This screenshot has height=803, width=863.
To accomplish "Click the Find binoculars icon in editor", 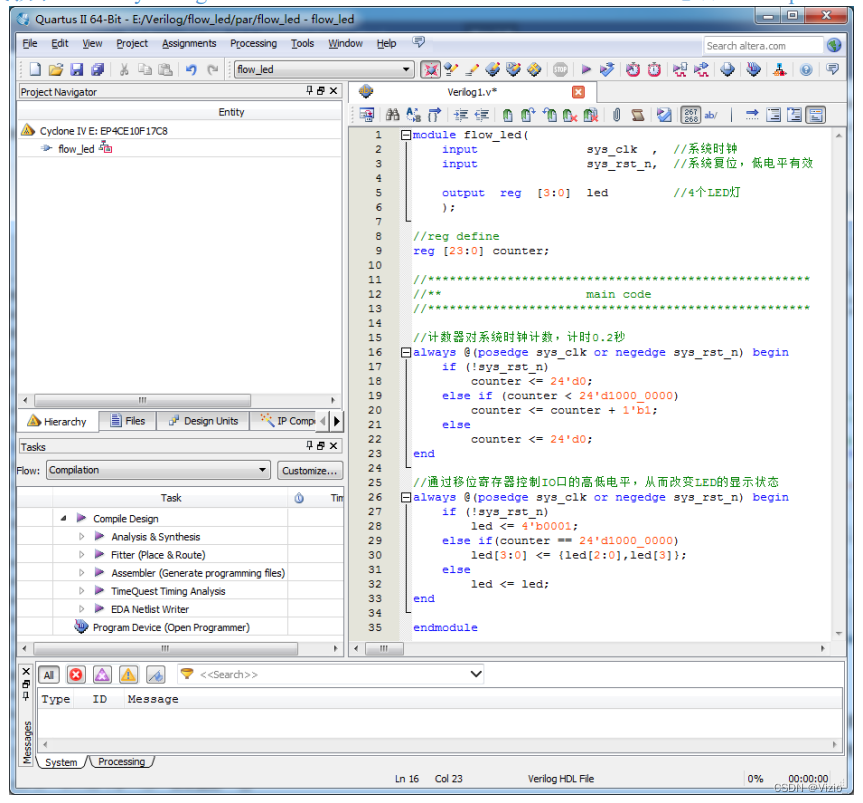I will [x=392, y=115].
